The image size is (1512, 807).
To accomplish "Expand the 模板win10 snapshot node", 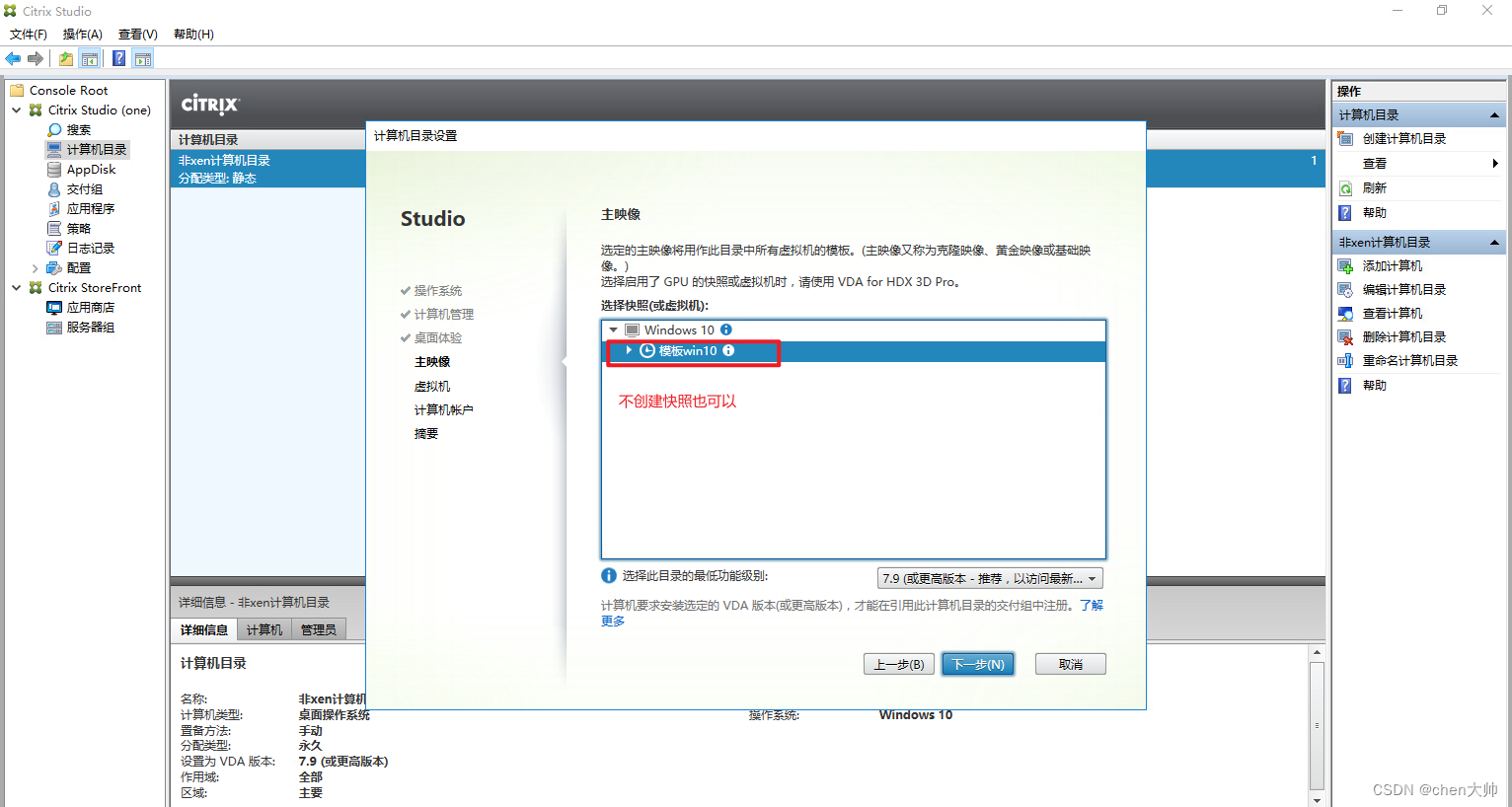I will [x=630, y=350].
